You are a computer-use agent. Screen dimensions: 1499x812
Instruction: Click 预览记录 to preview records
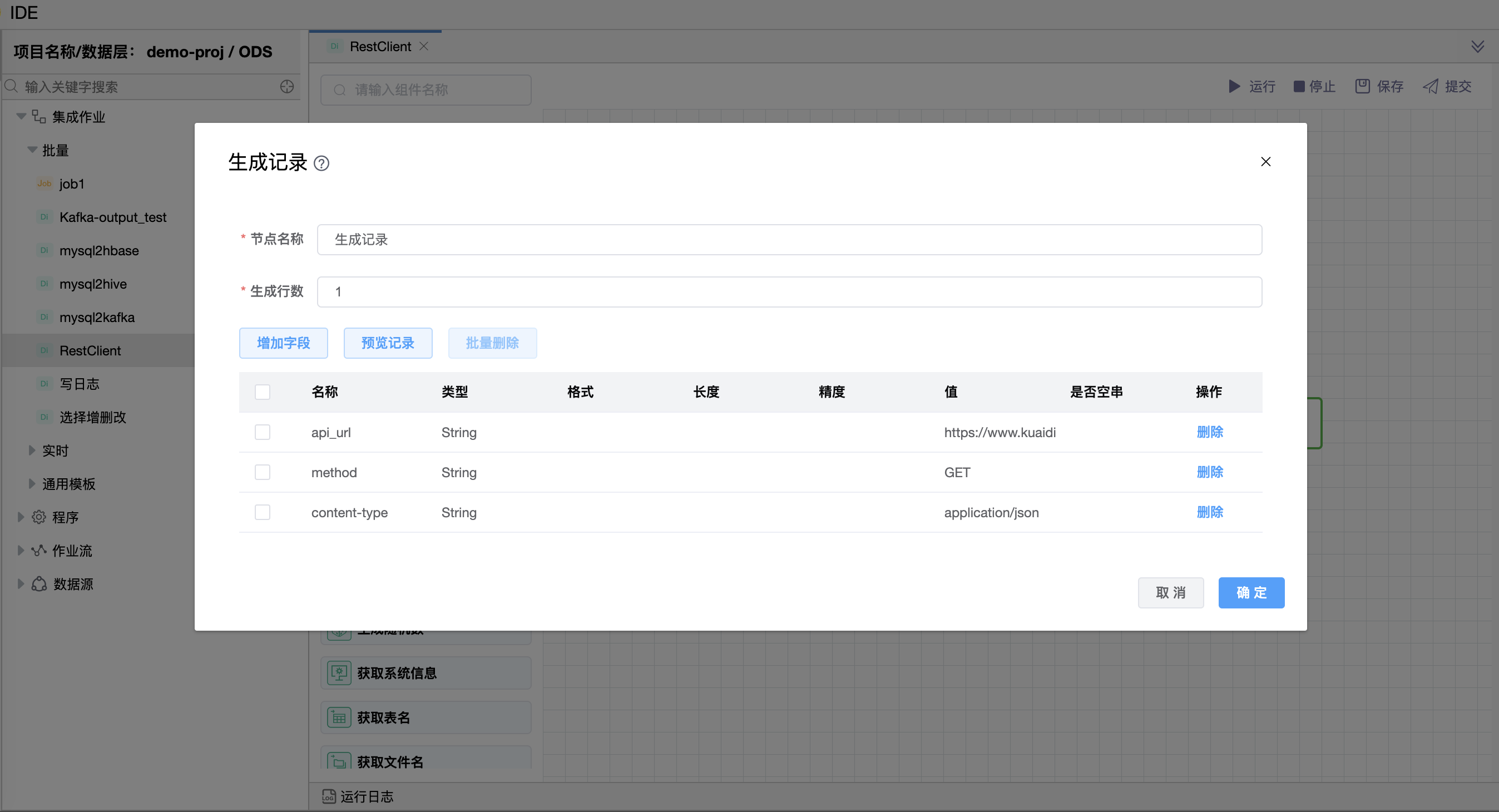[x=388, y=343]
